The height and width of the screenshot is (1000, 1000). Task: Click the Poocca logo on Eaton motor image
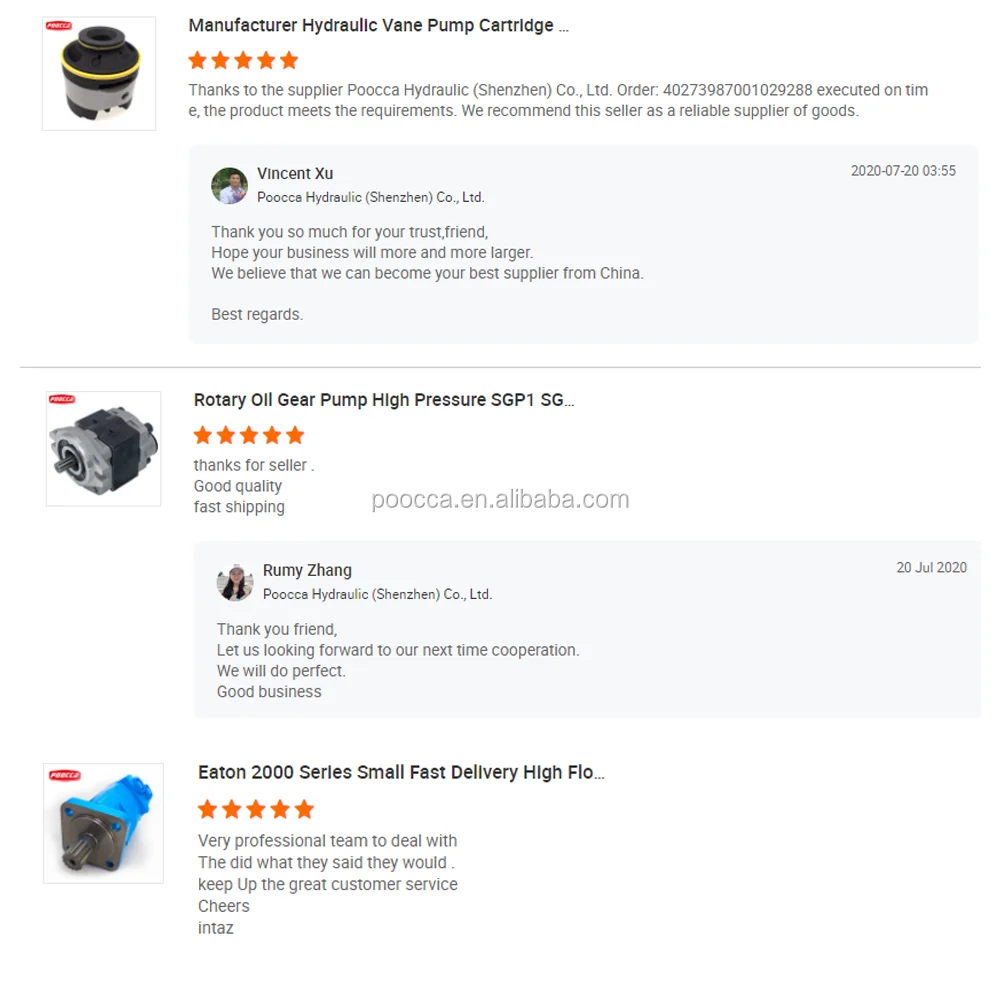pos(65,776)
